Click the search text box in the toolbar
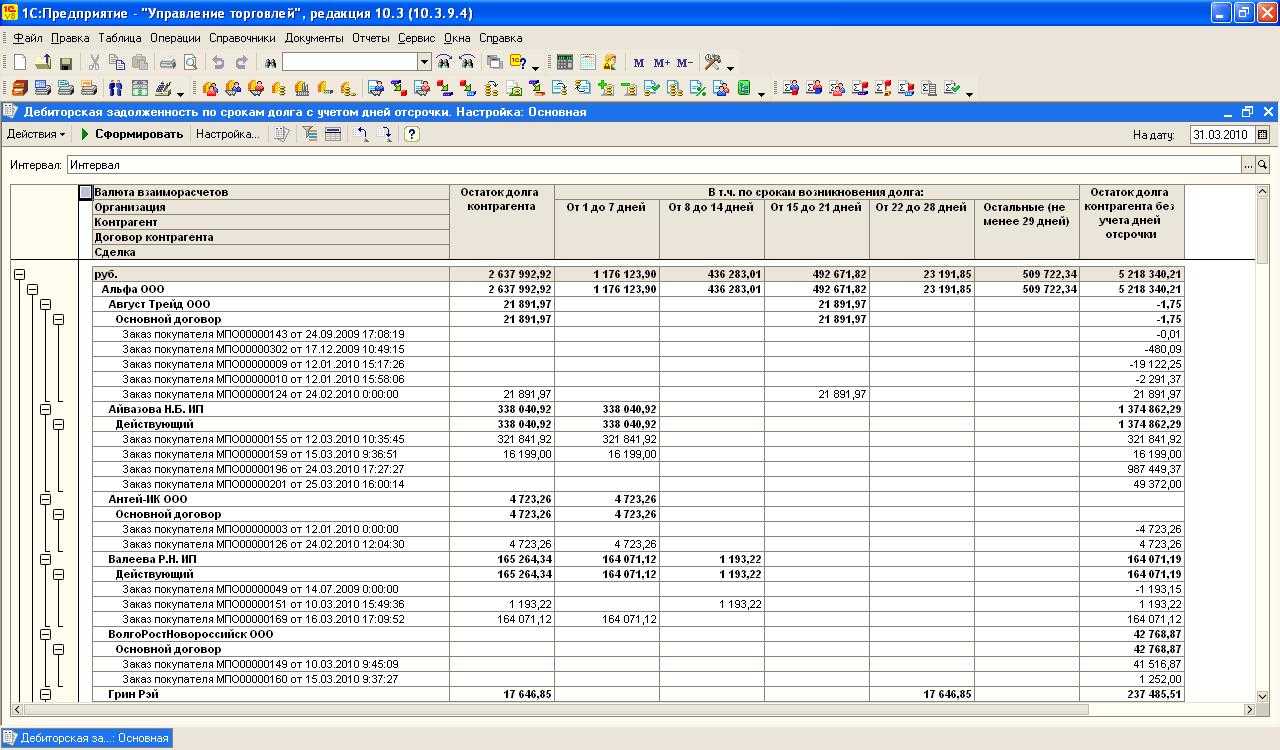The image size is (1280, 750). pos(350,62)
